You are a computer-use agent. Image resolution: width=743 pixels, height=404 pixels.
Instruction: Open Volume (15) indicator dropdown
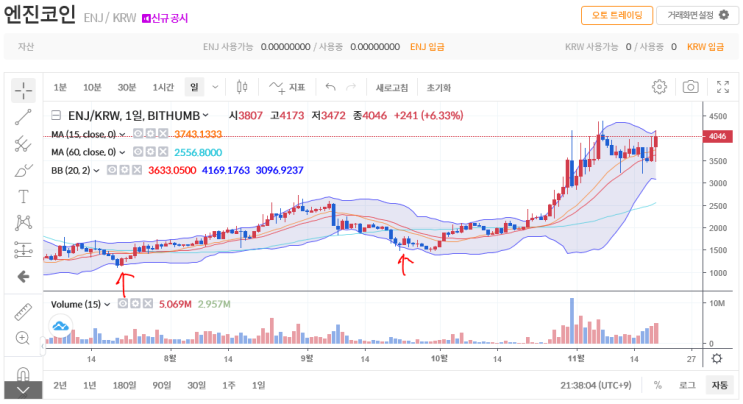click(107, 304)
